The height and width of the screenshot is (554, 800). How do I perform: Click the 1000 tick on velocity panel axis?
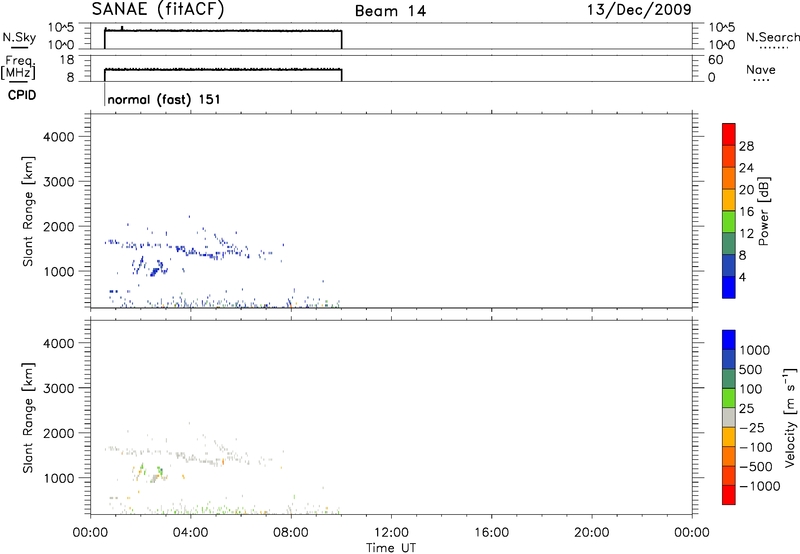pyautogui.click(x=59, y=479)
